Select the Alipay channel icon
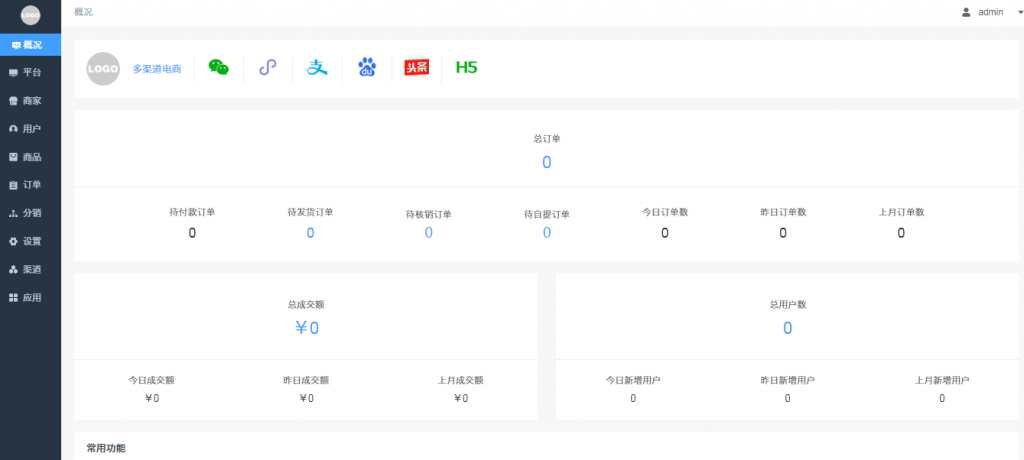1024x460 pixels. pyautogui.click(x=317, y=67)
